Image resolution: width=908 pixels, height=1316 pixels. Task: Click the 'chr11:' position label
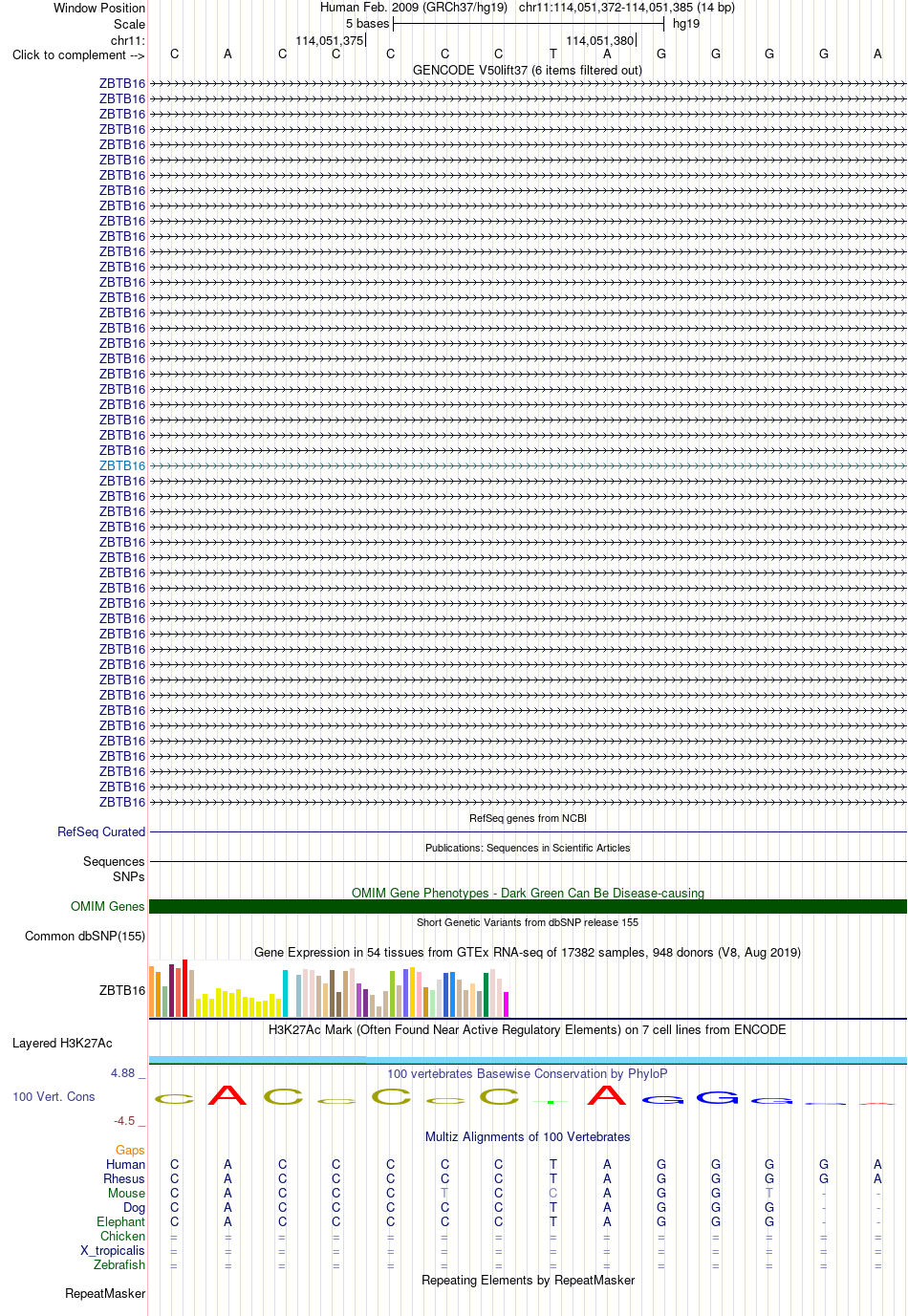coord(128,41)
